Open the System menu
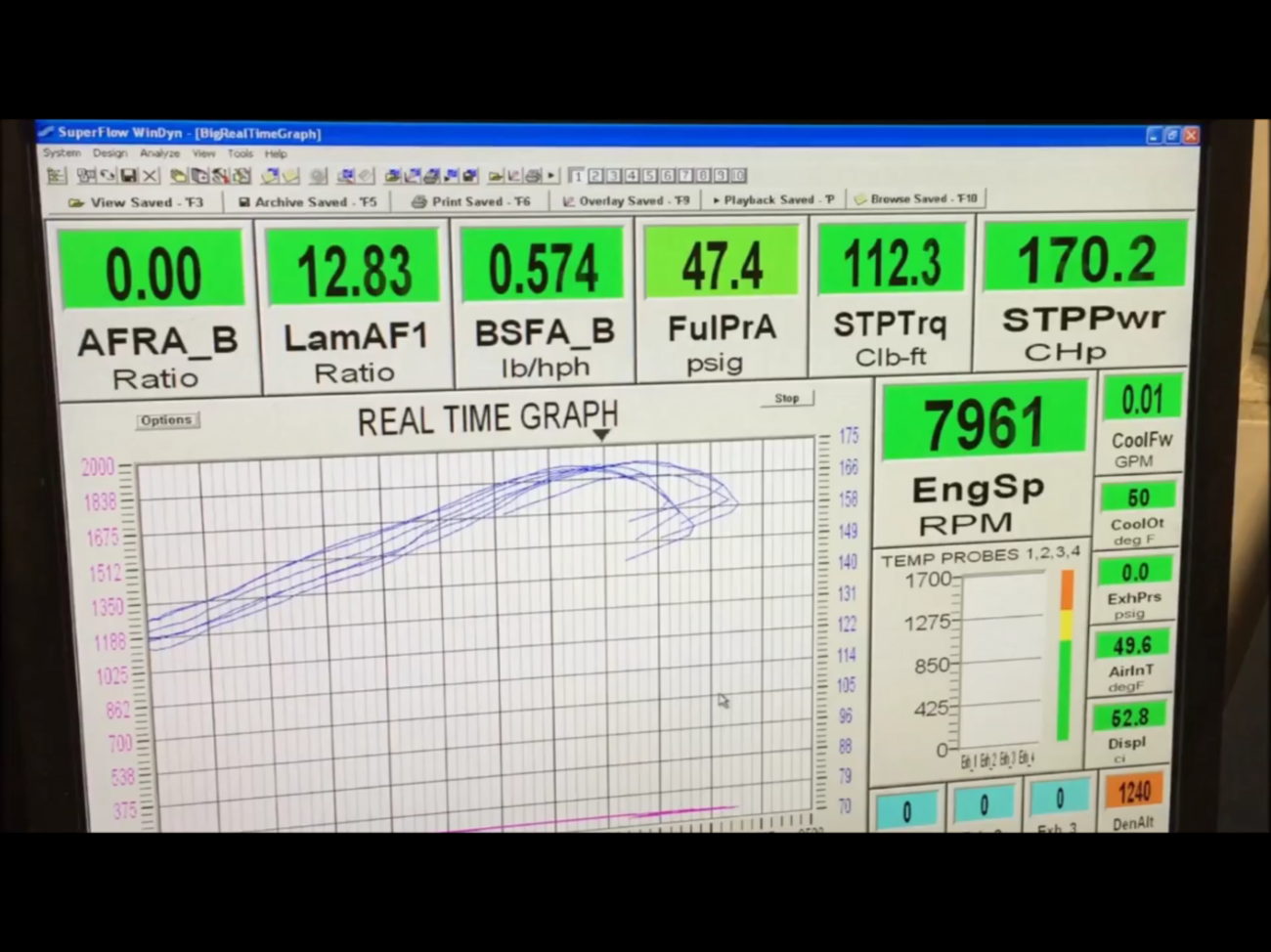This screenshot has width=1271, height=952. [61, 153]
